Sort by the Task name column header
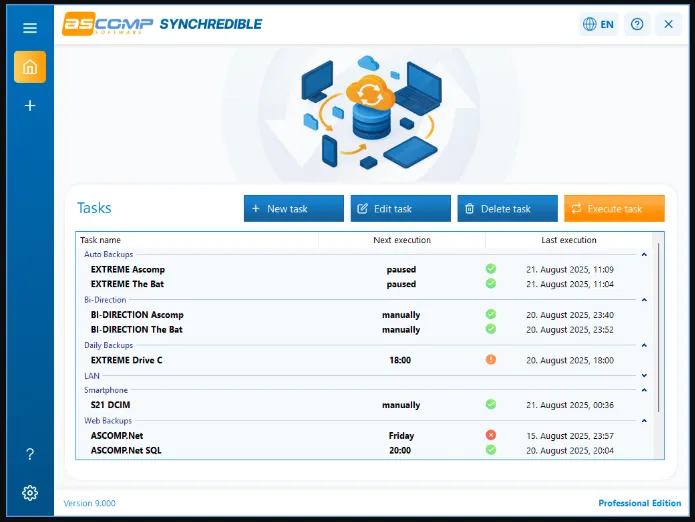This screenshot has width=695, height=522. click(x=197, y=240)
